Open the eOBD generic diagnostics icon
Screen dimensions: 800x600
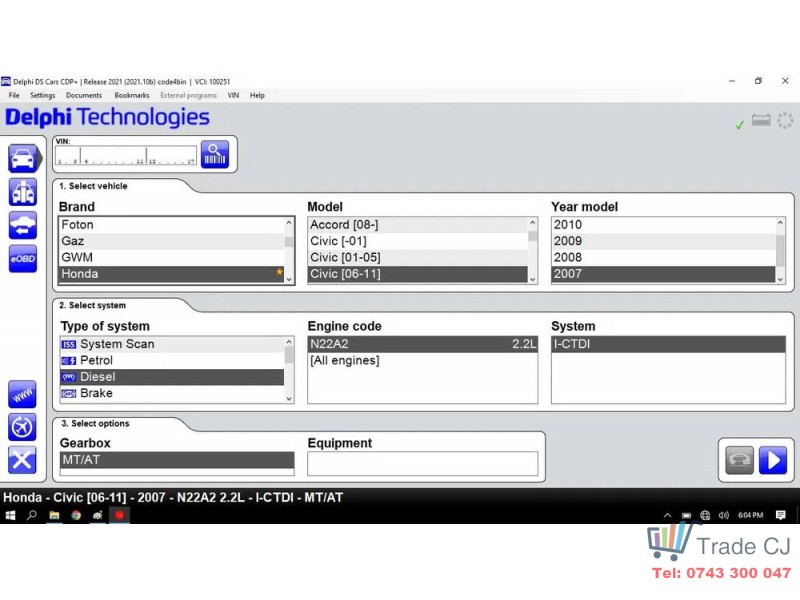click(x=22, y=259)
